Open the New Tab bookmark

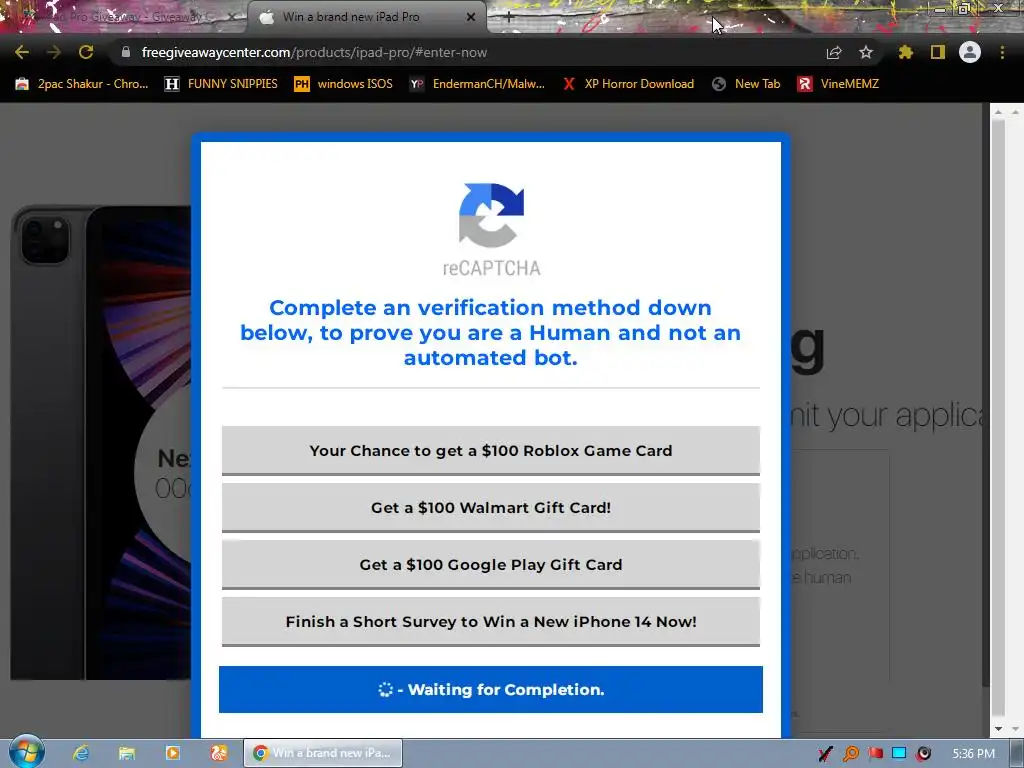[746, 84]
